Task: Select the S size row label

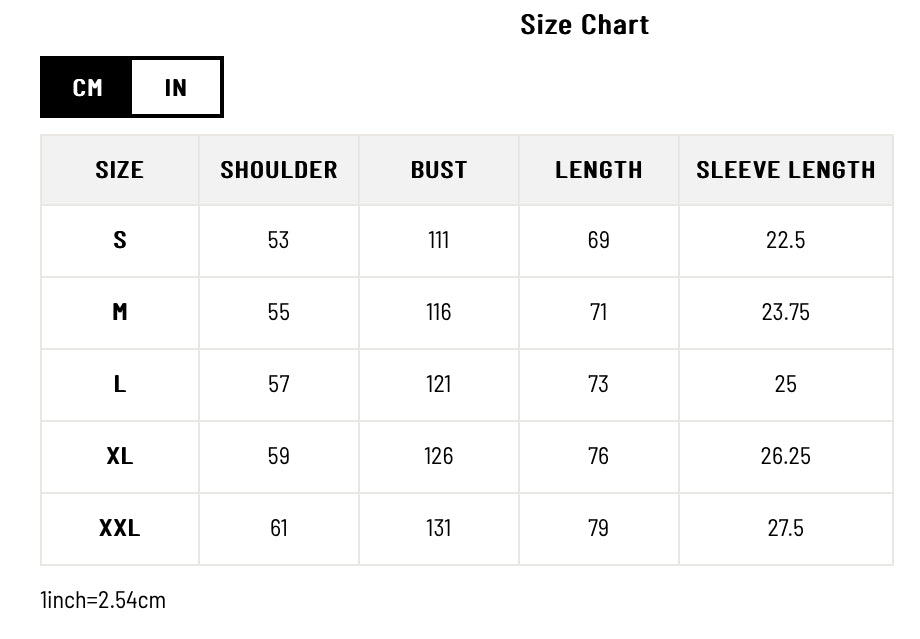Action: tap(120, 240)
